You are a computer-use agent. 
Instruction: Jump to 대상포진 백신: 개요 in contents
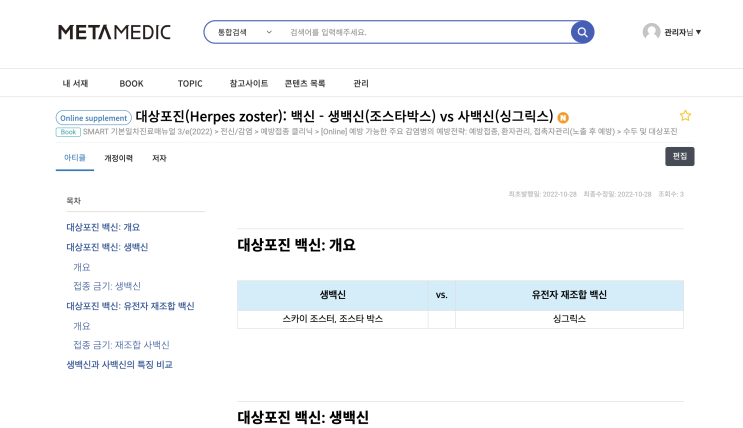click(x=103, y=227)
